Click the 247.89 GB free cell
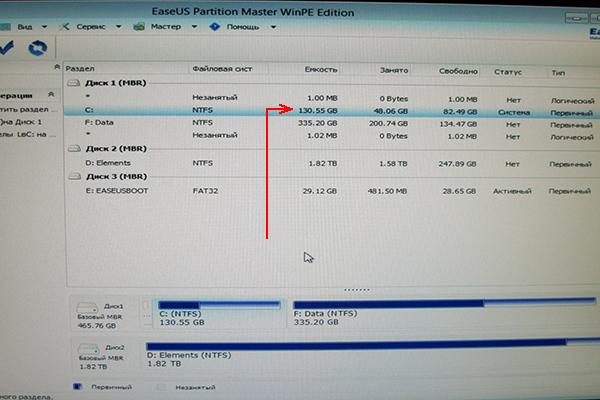The width and height of the screenshot is (600, 400). [457, 164]
